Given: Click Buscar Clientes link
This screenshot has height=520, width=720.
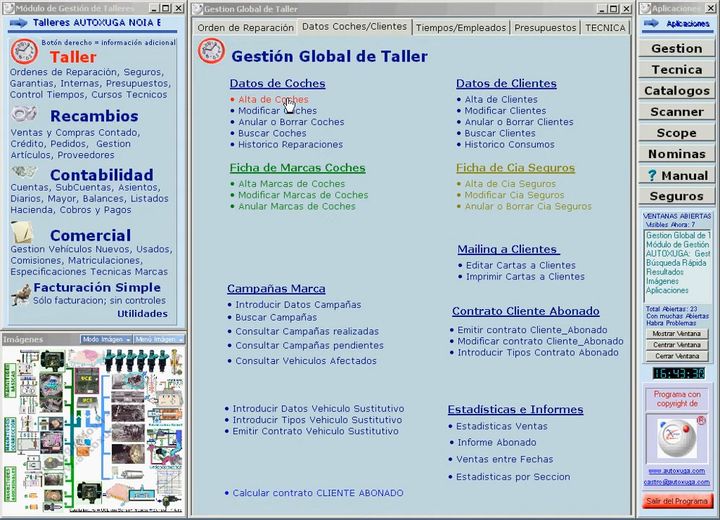Looking at the screenshot, I should (x=500, y=133).
